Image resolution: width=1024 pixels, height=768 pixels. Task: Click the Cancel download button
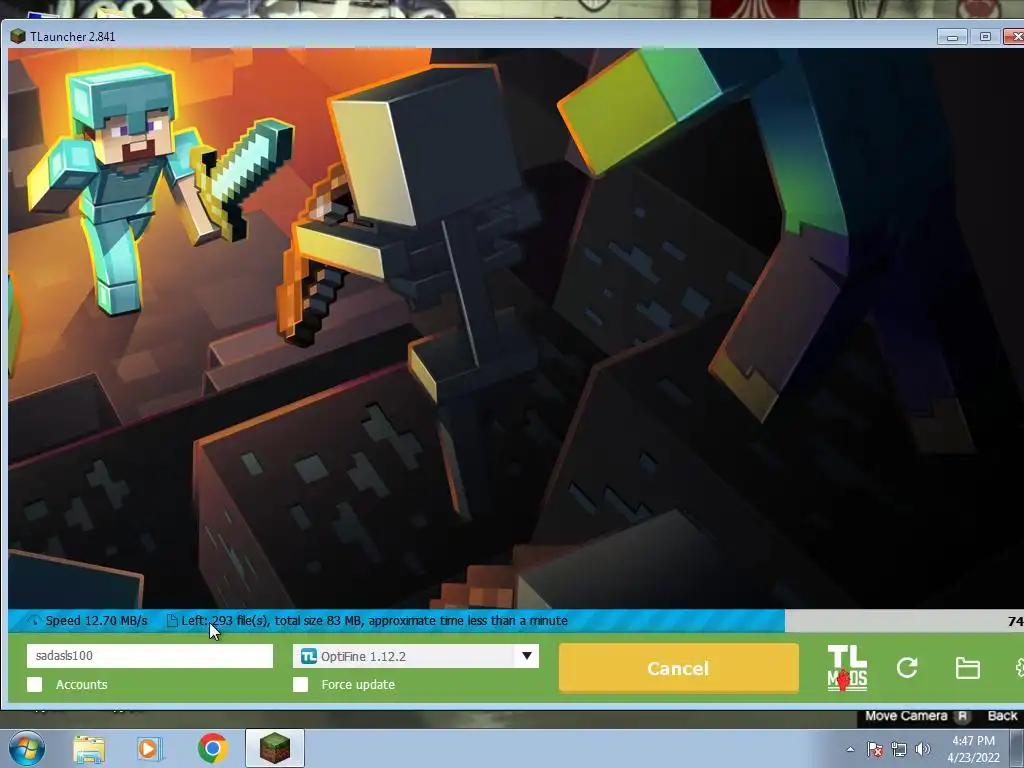pyautogui.click(x=679, y=667)
